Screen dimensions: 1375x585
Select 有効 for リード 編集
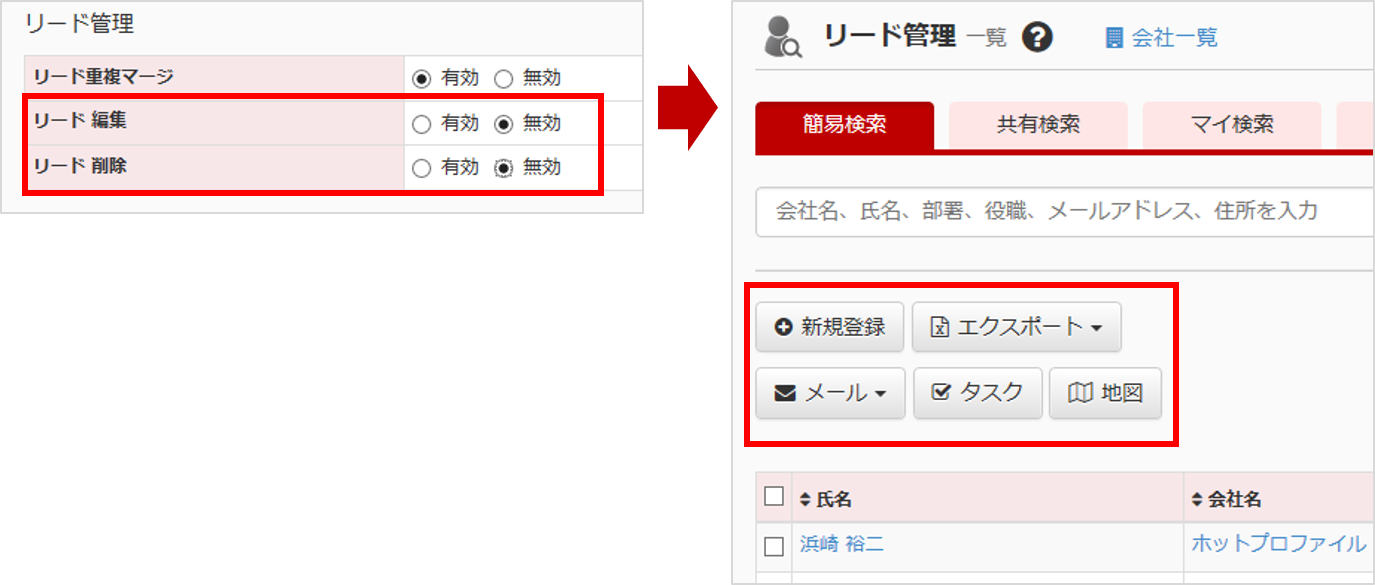(421, 124)
